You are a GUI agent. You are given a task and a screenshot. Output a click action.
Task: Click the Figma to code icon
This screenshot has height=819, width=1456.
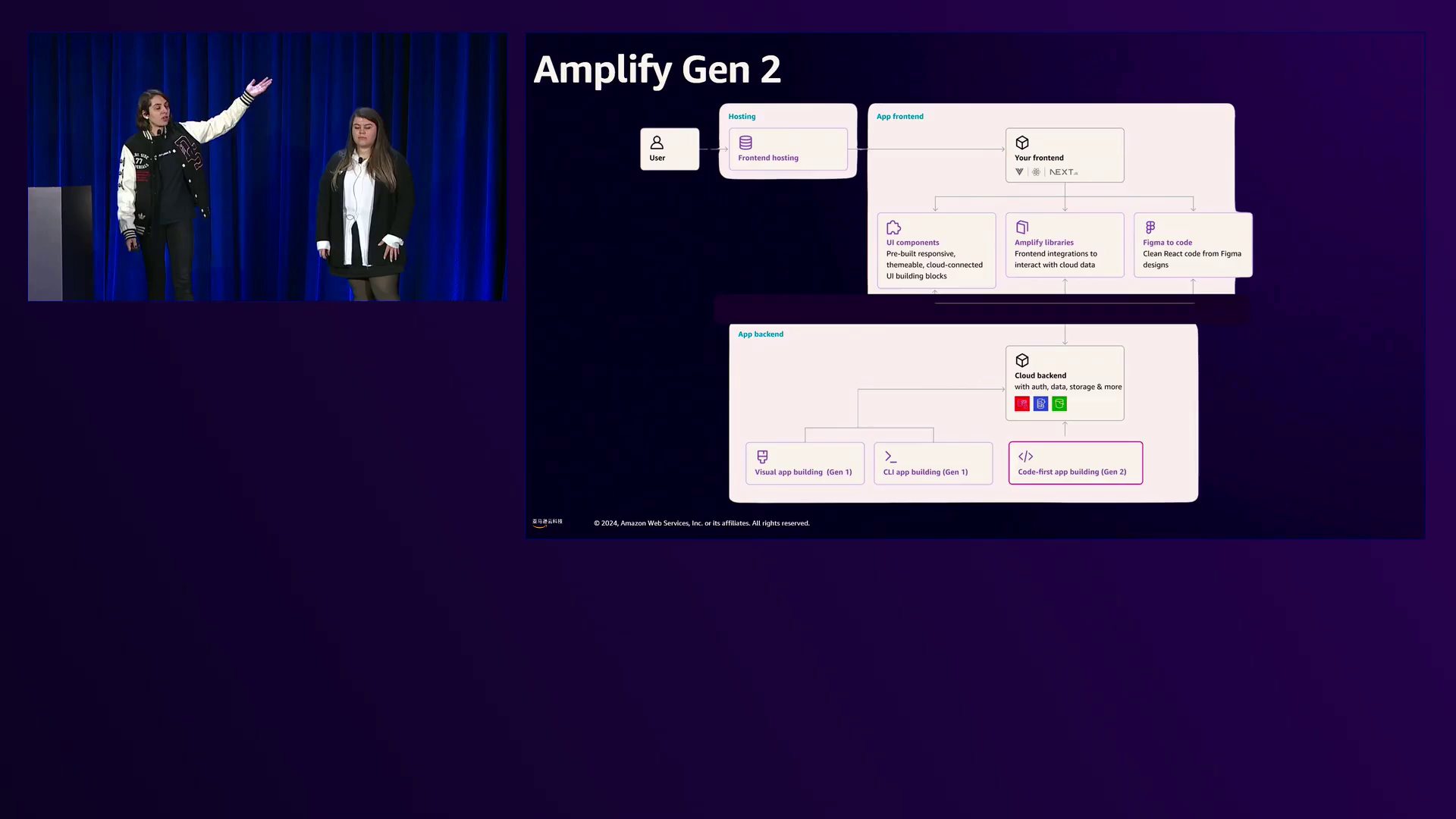coord(1150,227)
